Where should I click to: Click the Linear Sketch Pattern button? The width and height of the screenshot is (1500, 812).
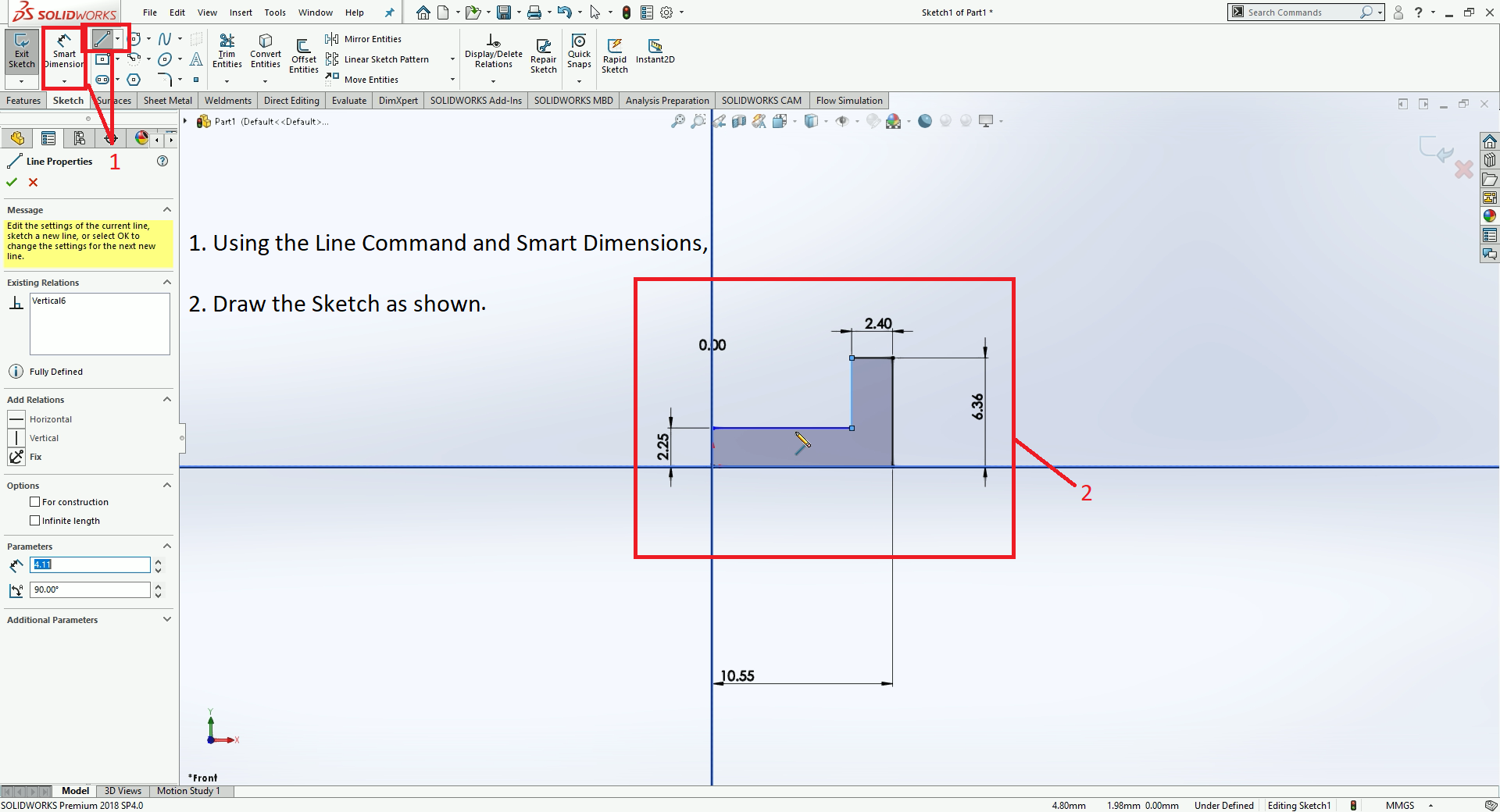click(x=378, y=59)
